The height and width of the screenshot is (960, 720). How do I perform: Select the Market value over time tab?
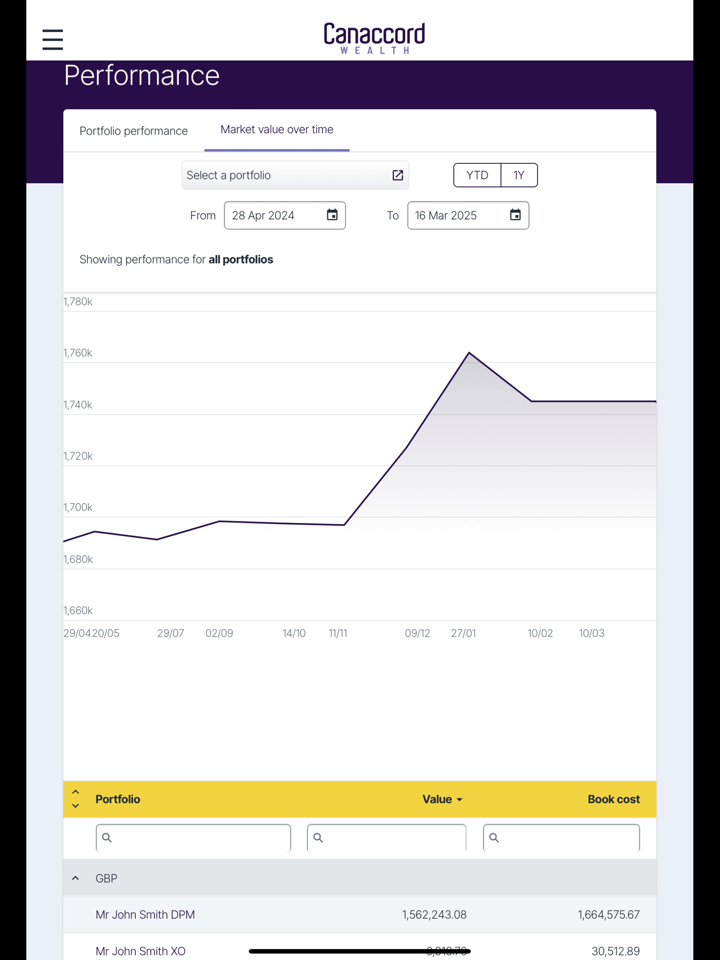pyautogui.click(x=277, y=130)
